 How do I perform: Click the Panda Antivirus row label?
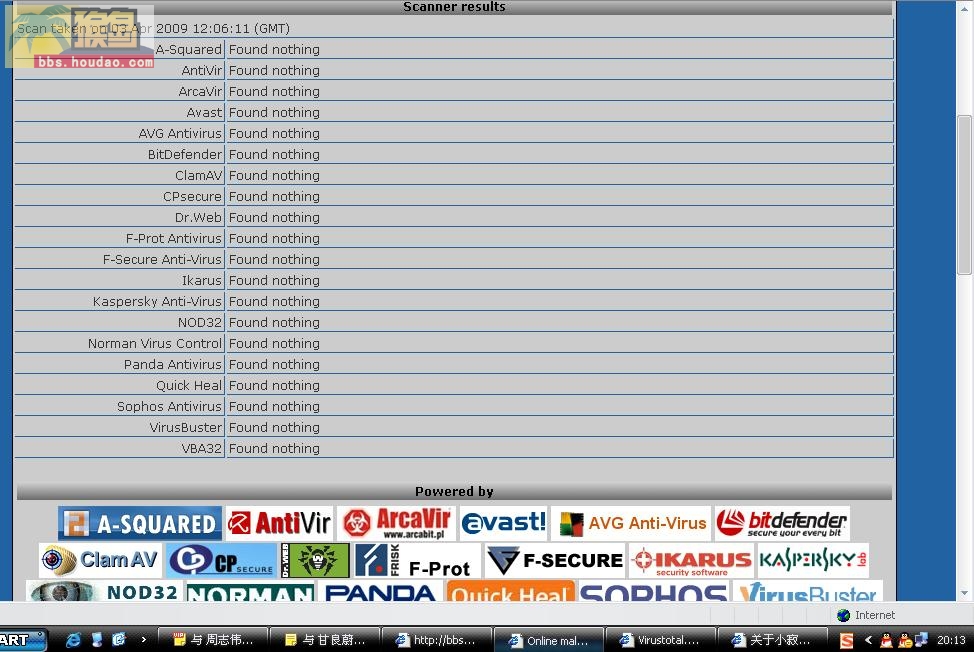tap(173, 365)
